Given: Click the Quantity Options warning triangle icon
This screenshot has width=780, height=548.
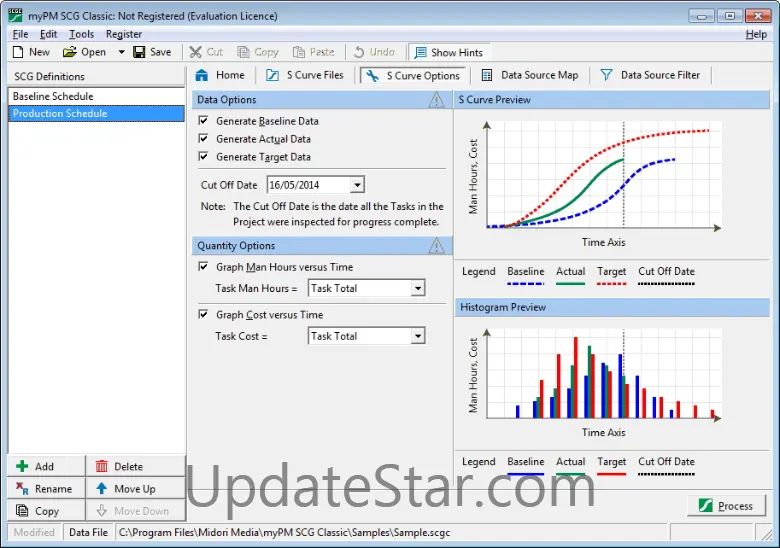Looking at the screenshot, I should pos(437,246).
